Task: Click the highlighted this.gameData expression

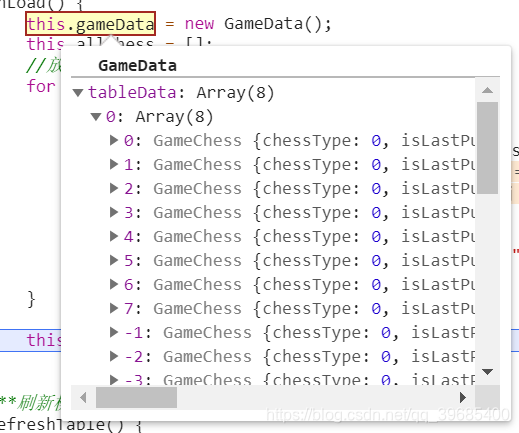Action: click(x=90, y=24)
